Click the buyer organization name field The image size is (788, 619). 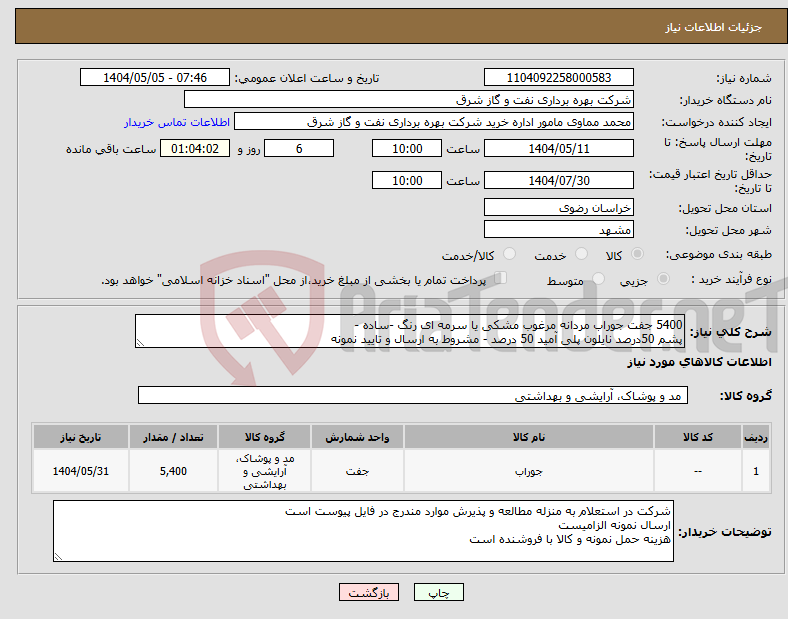pyautogui.click(x=409, y=99)
